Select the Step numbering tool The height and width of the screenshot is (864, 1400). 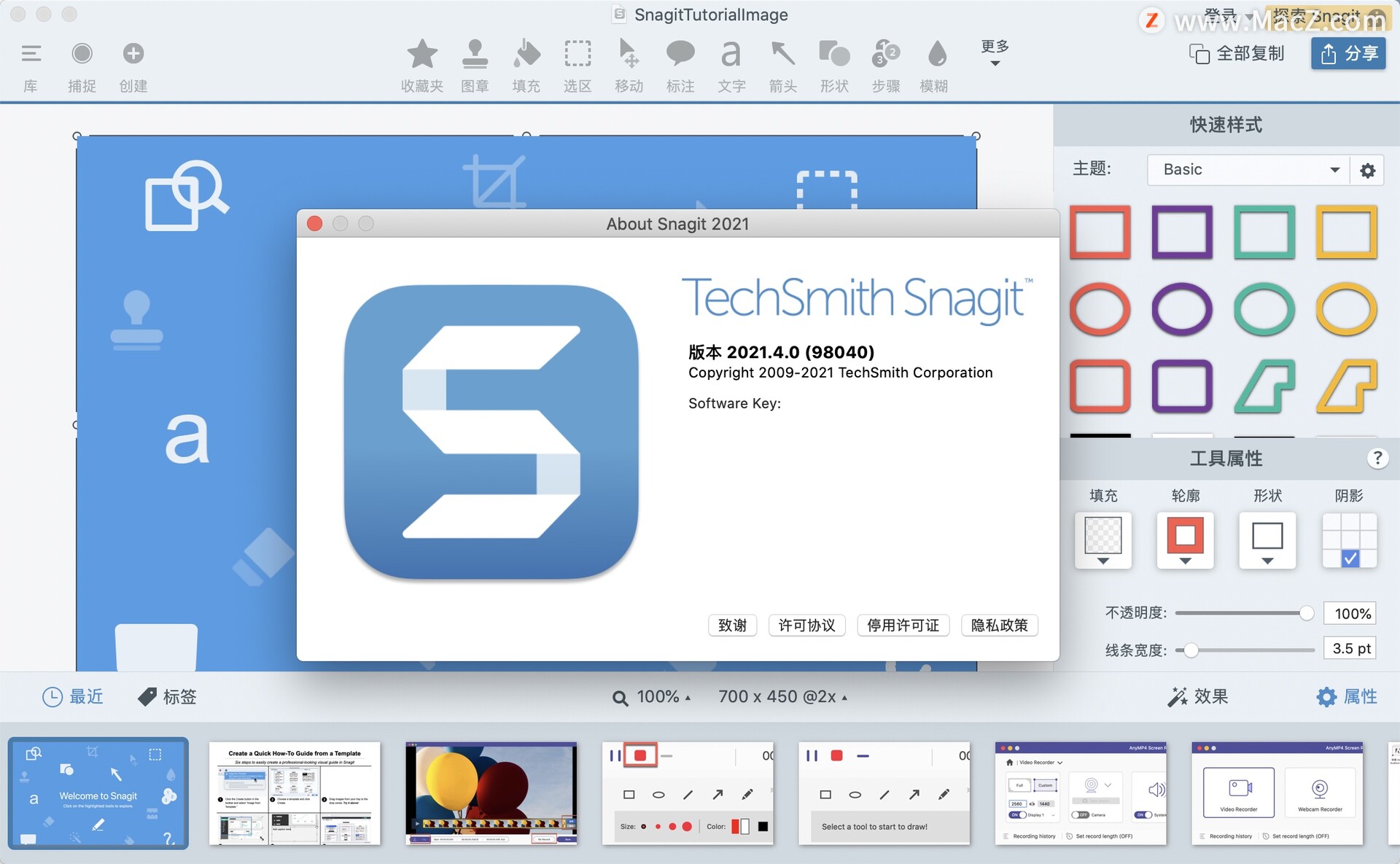coord(886,53)
